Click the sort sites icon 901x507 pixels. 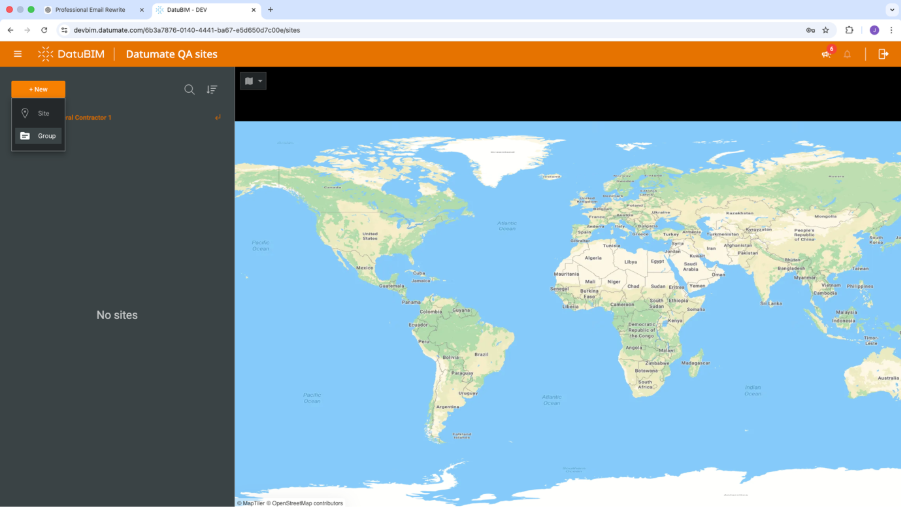(212, 89)
